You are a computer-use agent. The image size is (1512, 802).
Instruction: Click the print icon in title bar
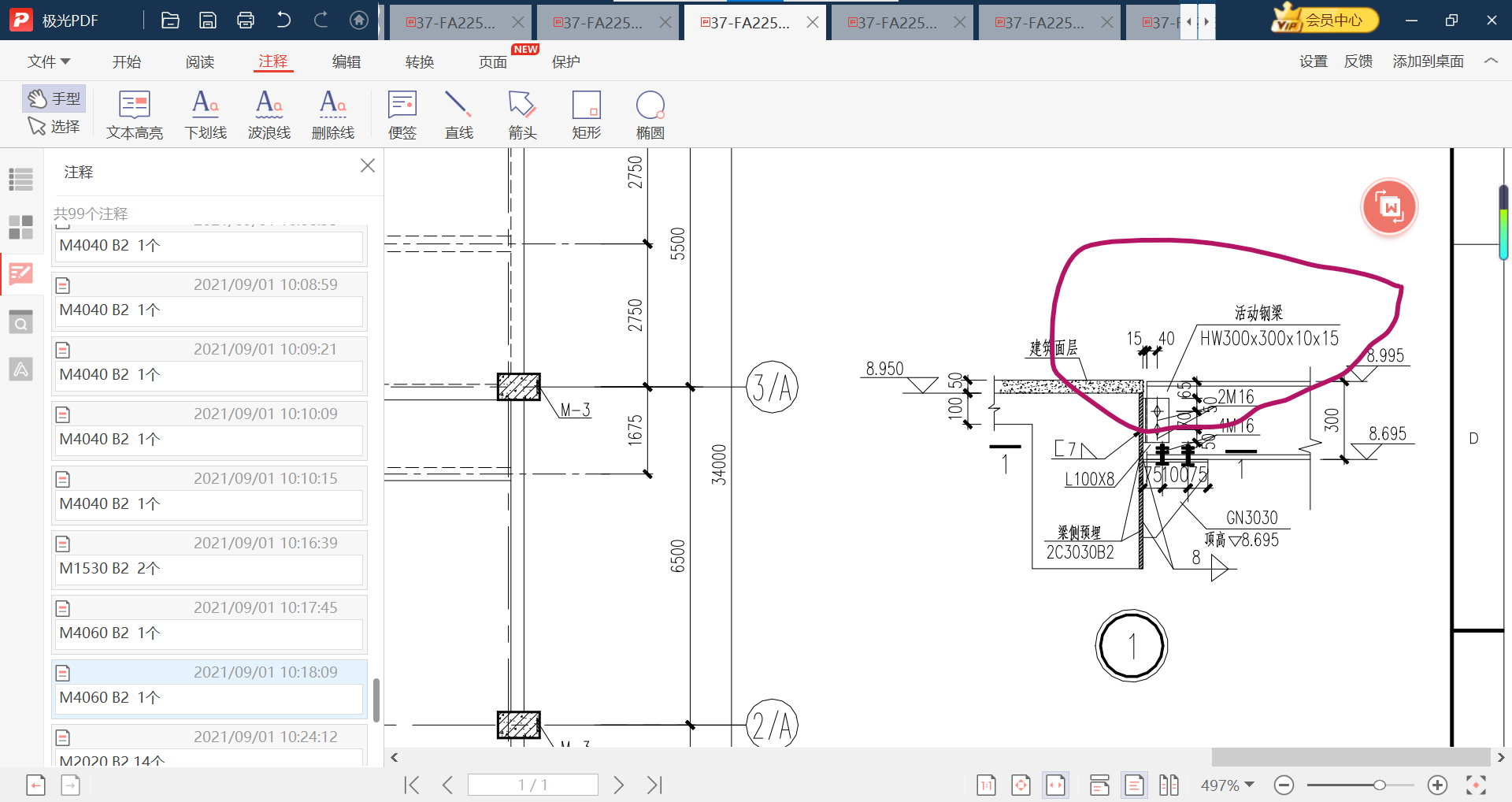(x=246, y=20)
